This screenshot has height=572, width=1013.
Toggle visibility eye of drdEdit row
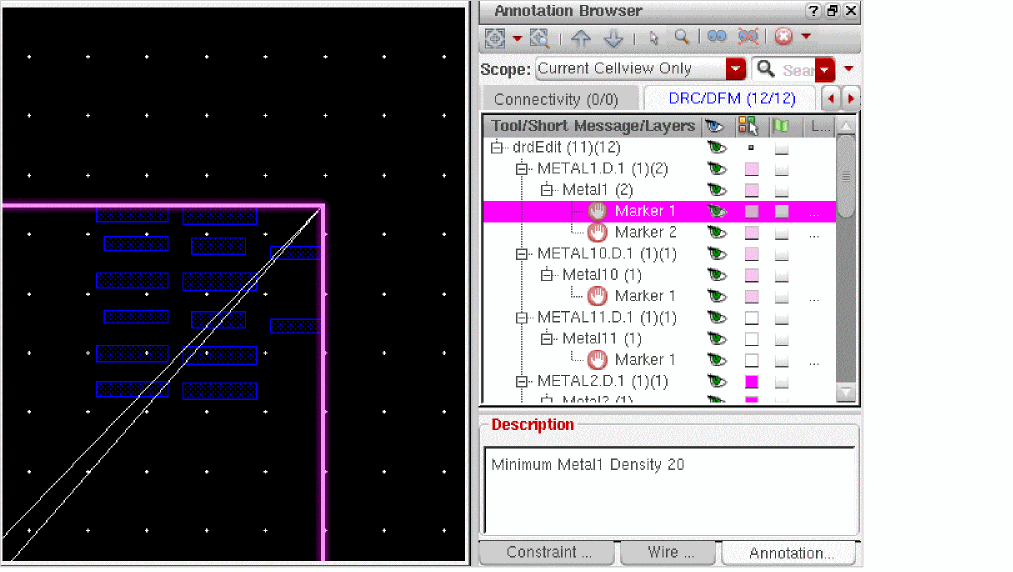click(x=715, y=148)
